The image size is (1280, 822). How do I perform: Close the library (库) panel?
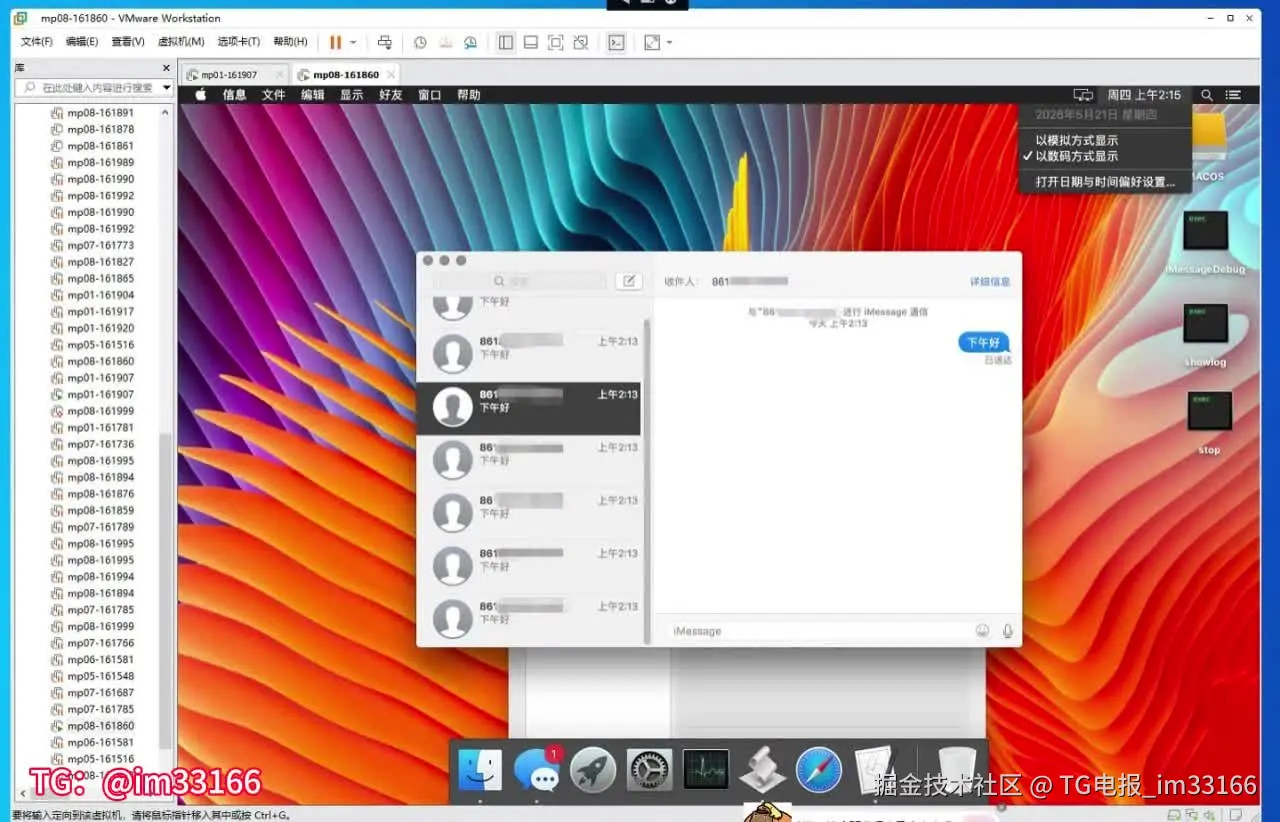tap(165, 67)
